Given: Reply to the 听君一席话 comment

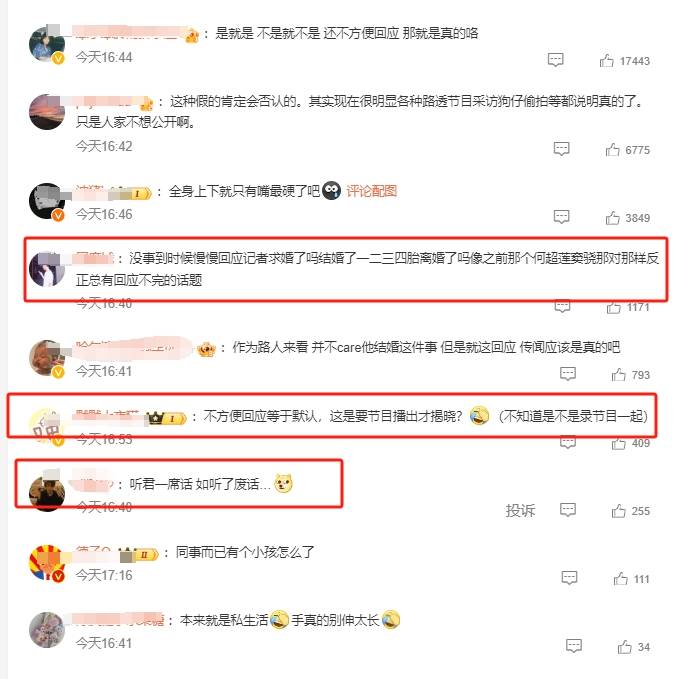Looking at the screenshot, I should tap(568, 510).
